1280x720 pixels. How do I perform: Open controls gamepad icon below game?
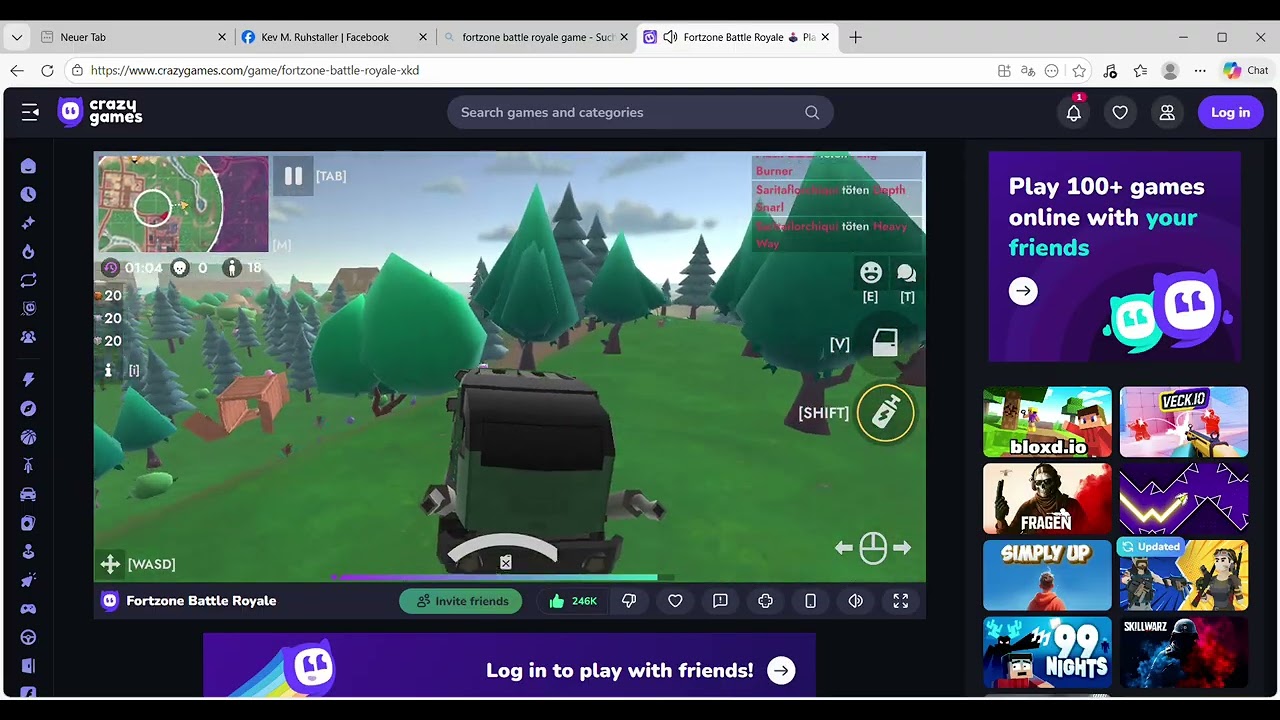pyautogui.click(x=765, y=601)
